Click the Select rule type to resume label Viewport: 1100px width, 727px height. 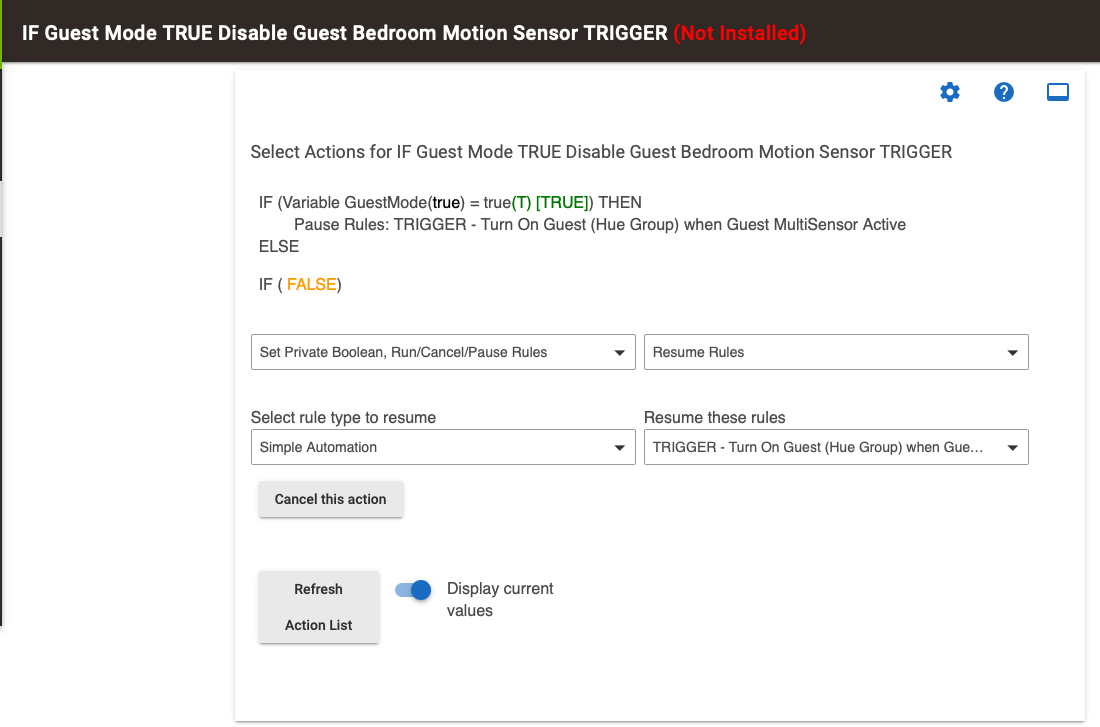(343, 418)
